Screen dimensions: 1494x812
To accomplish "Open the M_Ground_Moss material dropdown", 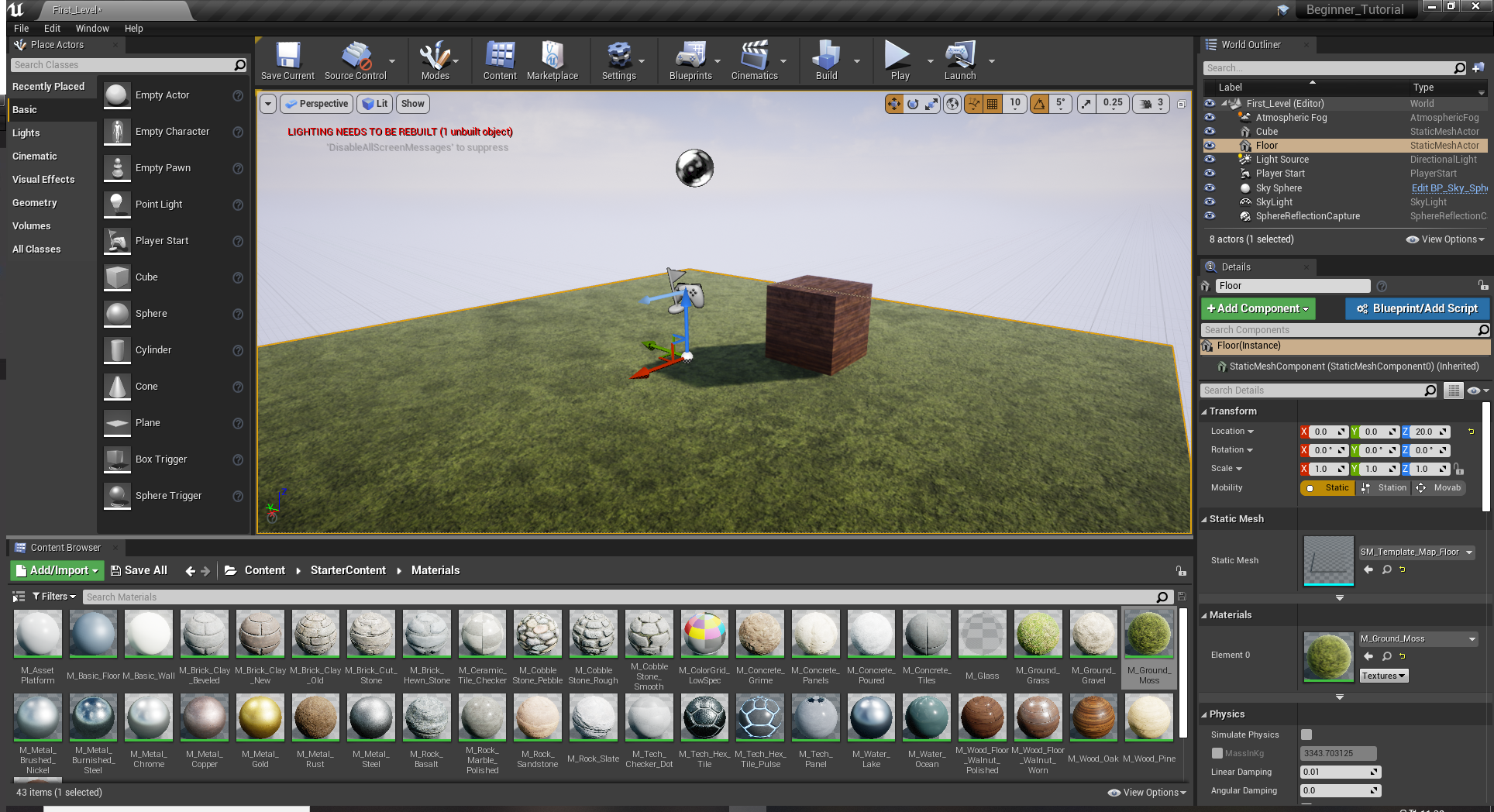I will coord(1418,639).
